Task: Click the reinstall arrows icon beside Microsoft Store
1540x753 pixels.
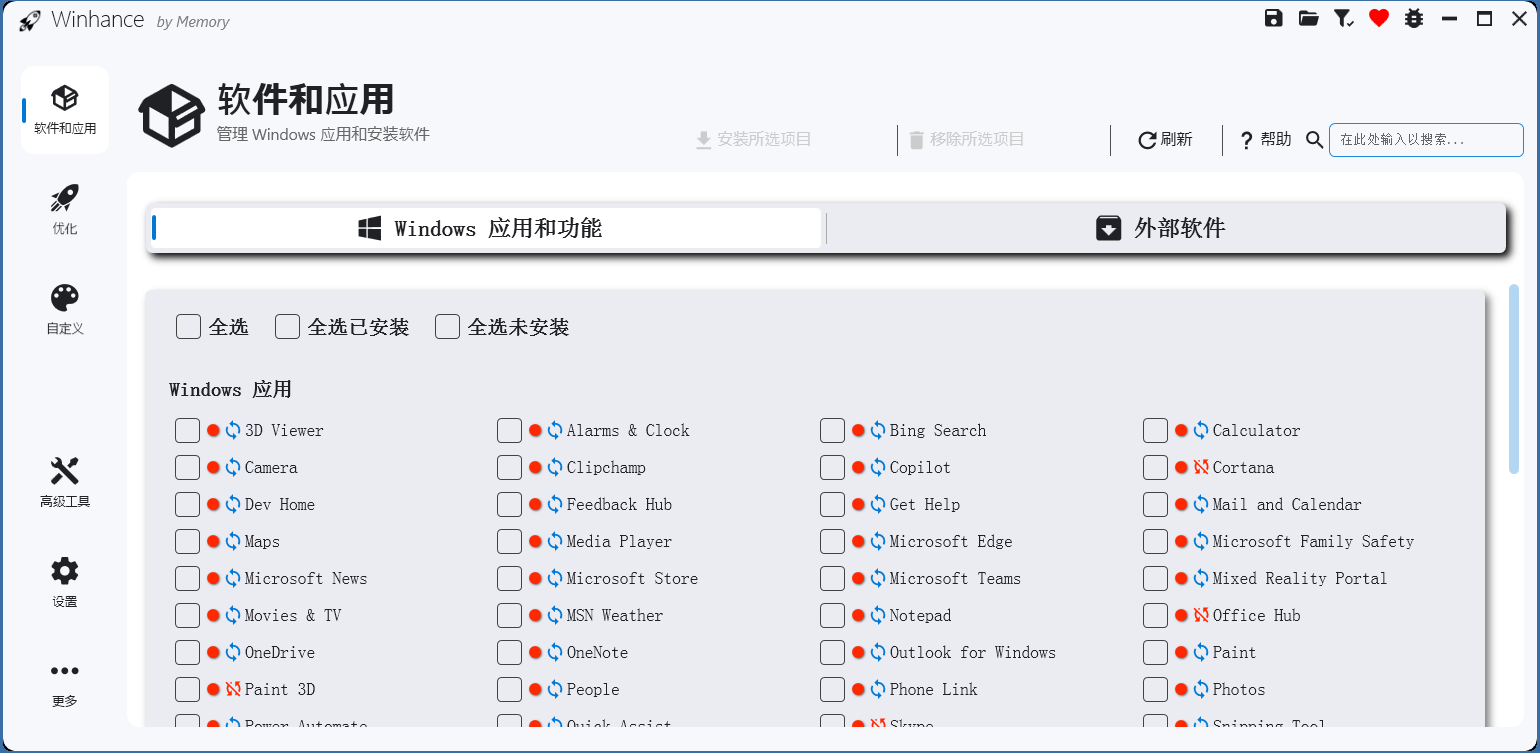Action: tap(555, 579)
